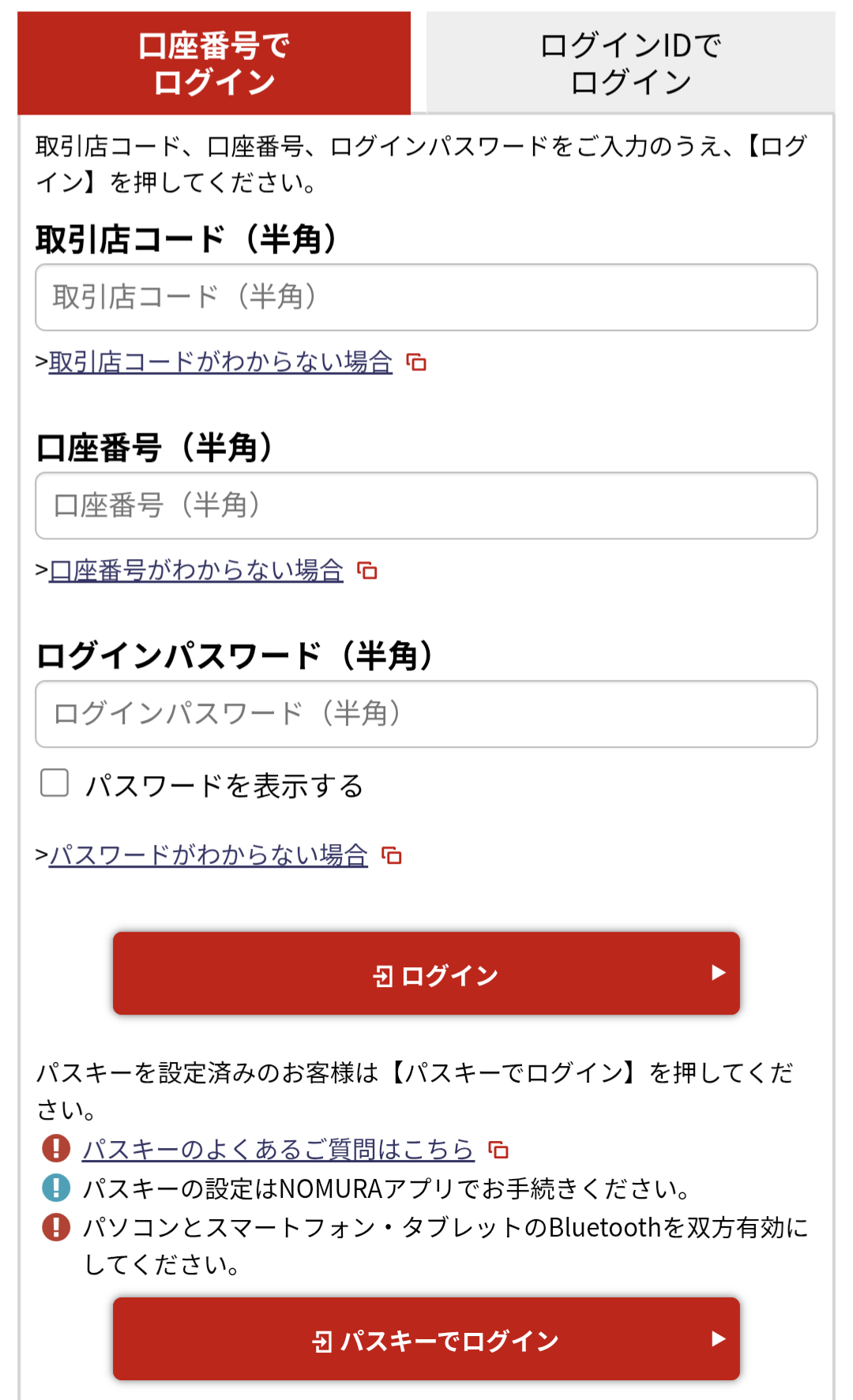Click the login door icon on ログイン button

[383, 977]
